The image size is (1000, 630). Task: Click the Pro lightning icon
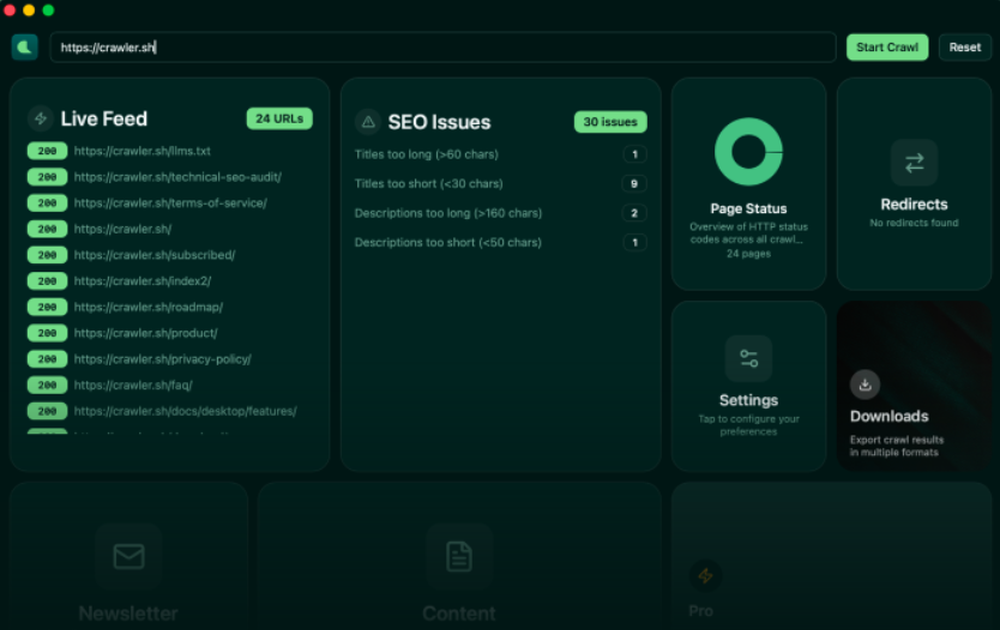tap(703, 574)
